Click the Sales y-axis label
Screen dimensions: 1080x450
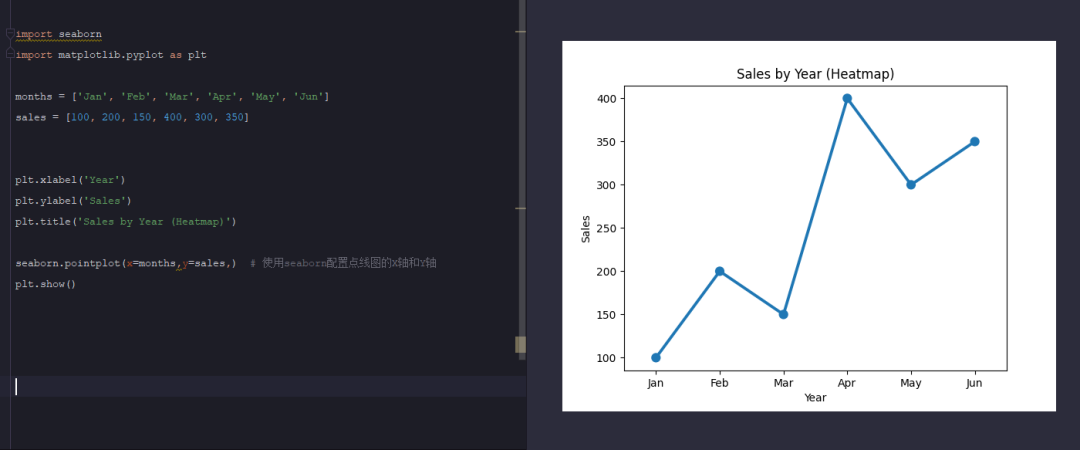pos(586,228)
